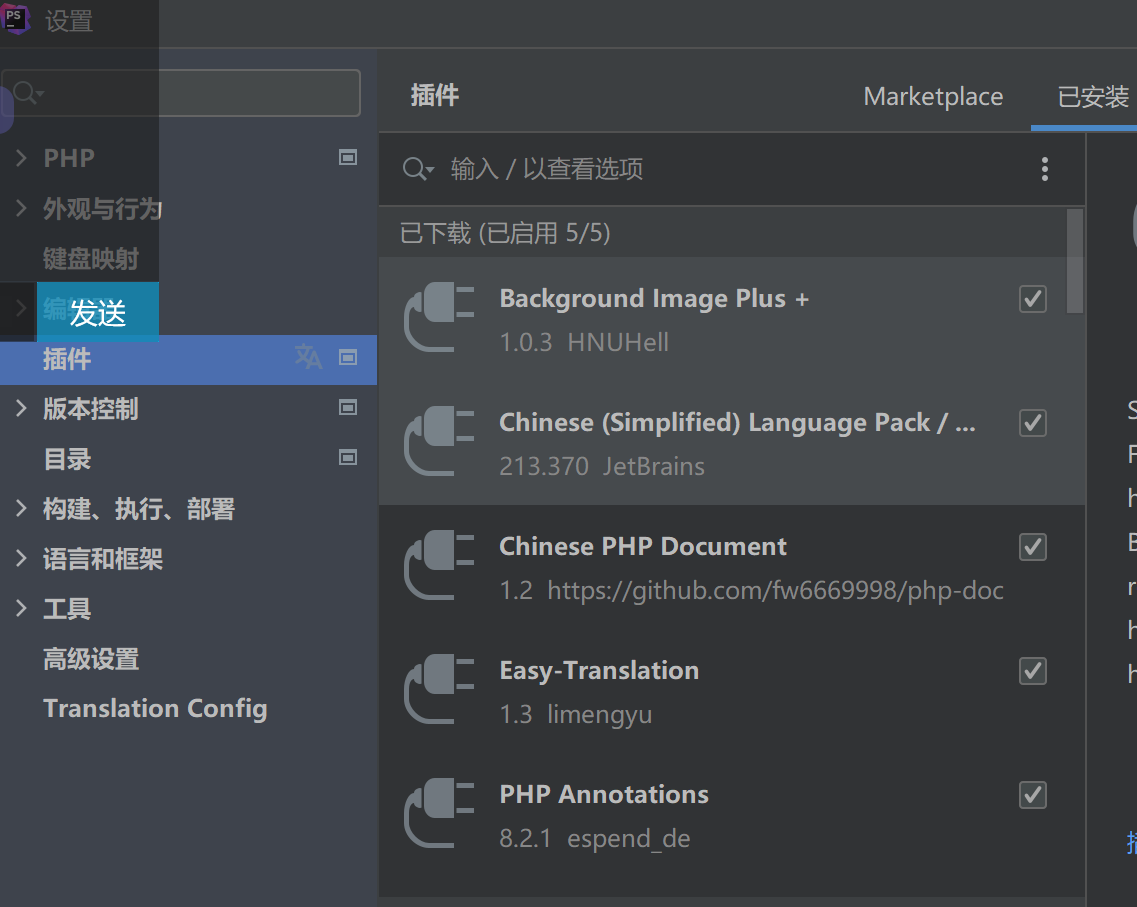Expand the 版本控制 settings node
This screenshot has width=1137, height=907.
tap(21, 408)
